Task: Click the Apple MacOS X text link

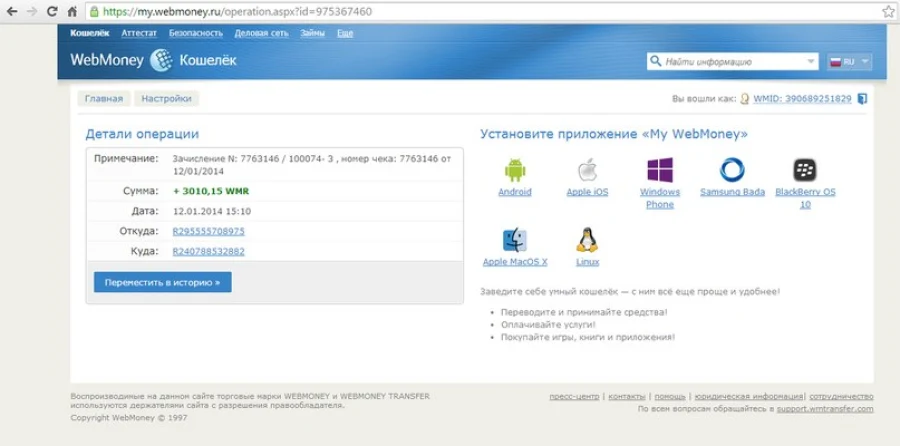Action: (x=515, y=262)
